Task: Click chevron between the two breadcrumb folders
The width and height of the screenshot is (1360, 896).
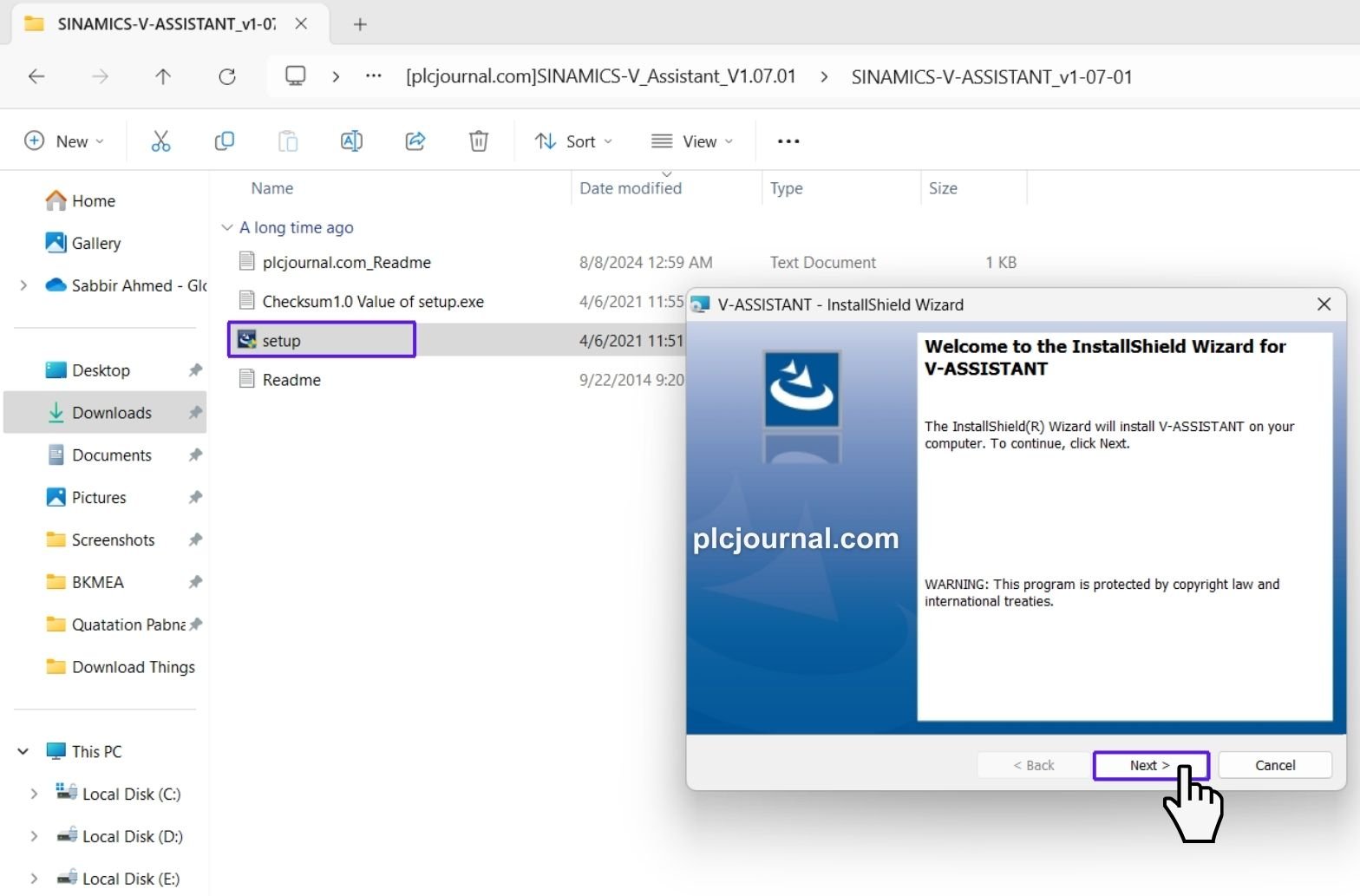Action: tap(824, 76)
